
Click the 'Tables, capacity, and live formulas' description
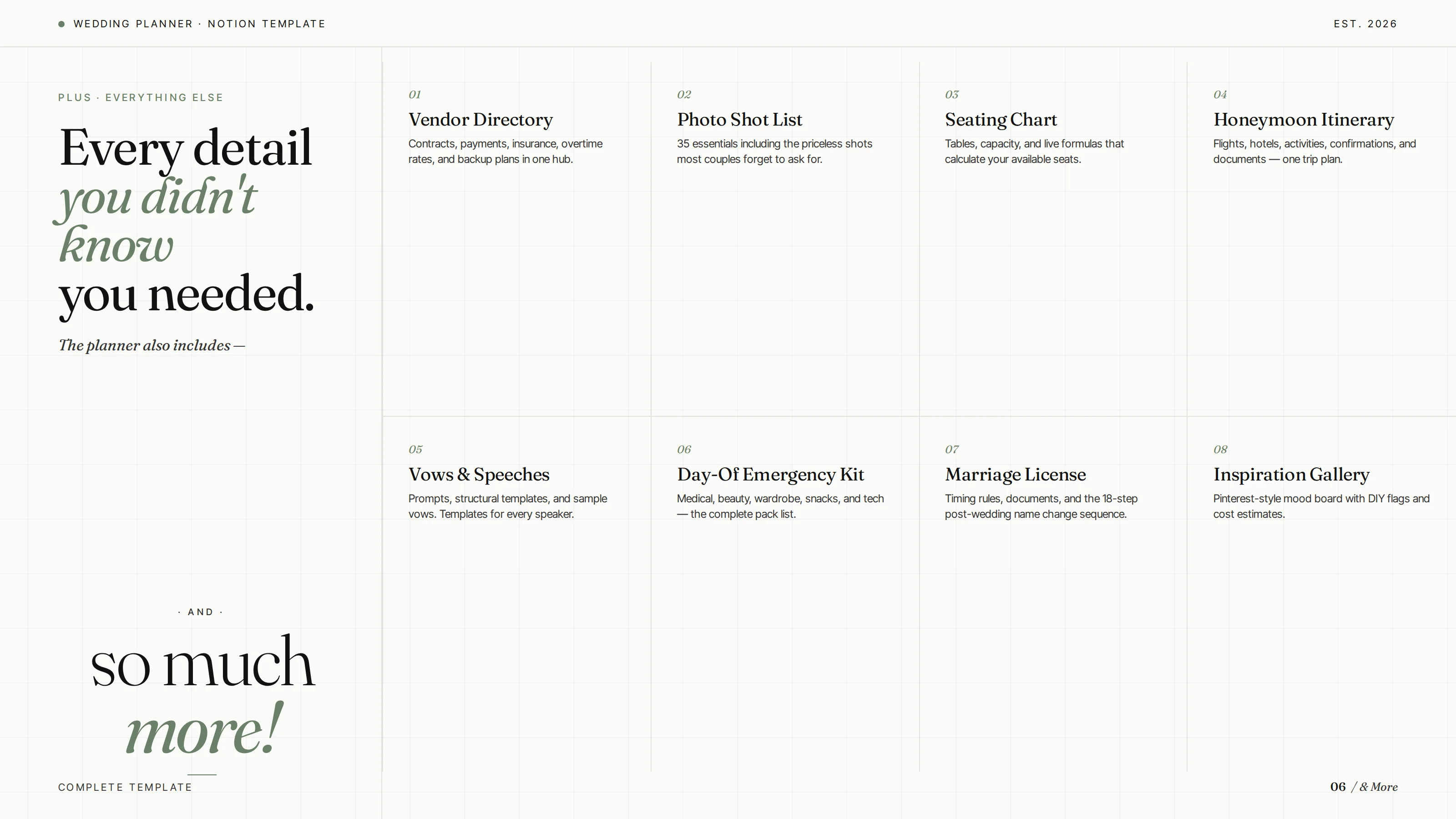click(1034, 152)
